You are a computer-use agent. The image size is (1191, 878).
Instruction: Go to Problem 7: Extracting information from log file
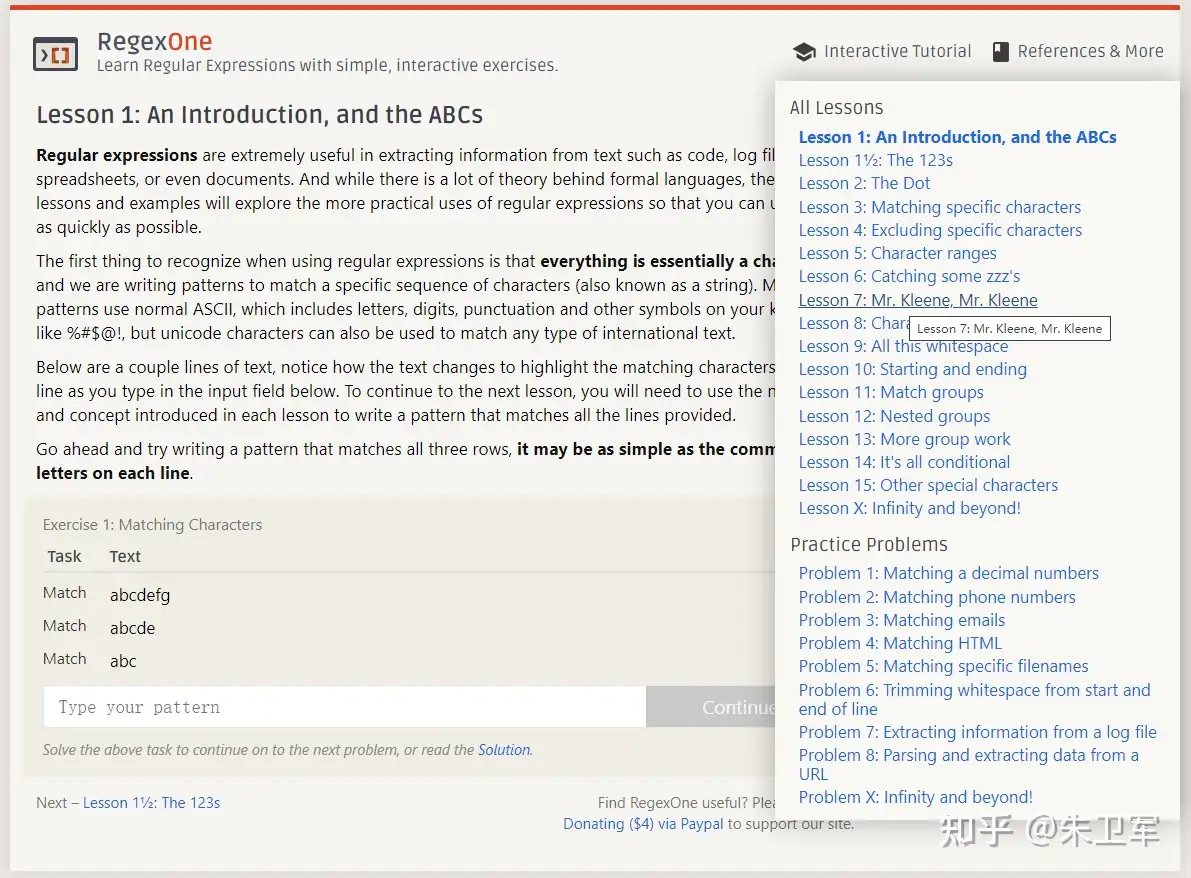point(978,732)
